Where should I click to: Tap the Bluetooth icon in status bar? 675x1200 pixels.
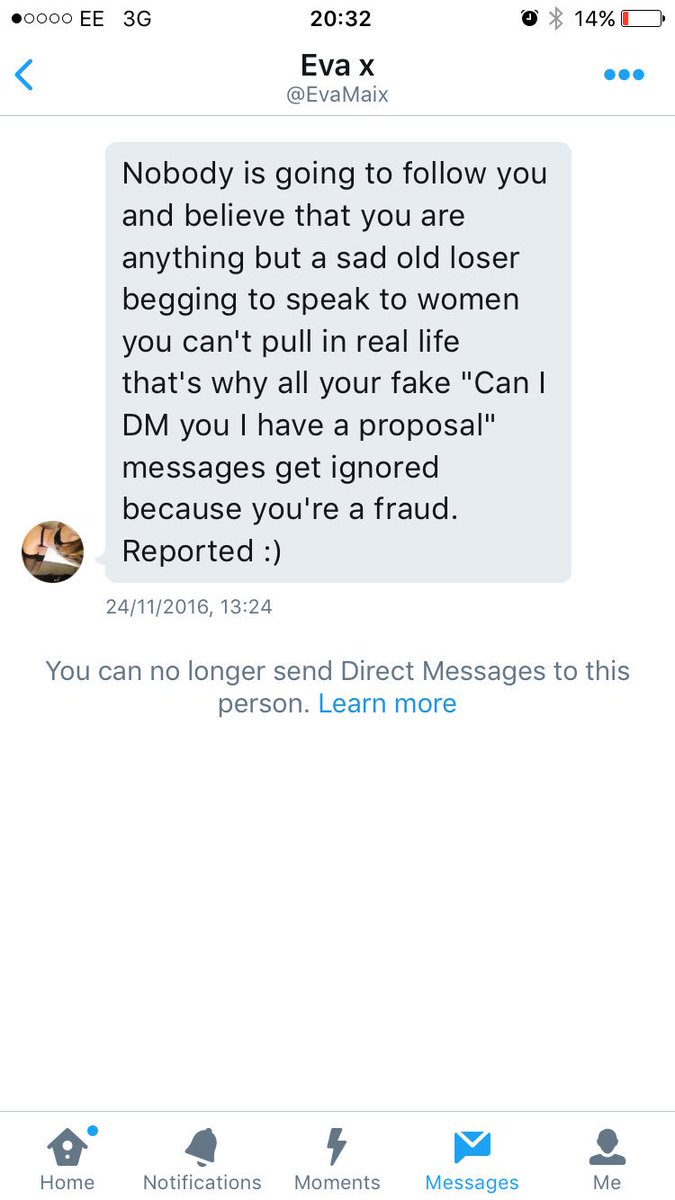557,18
